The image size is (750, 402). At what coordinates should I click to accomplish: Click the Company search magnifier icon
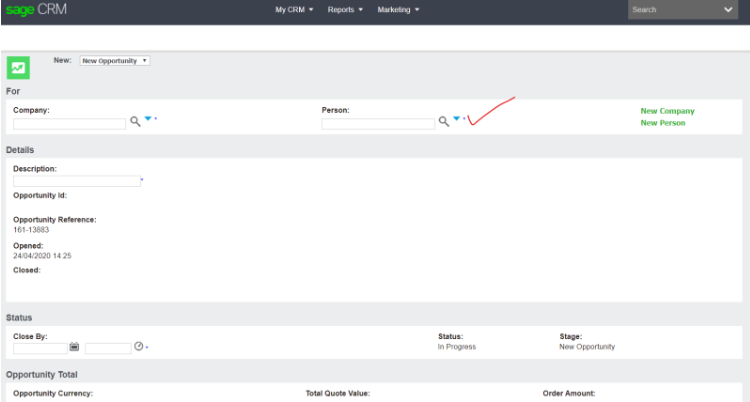tap(135, 121)
